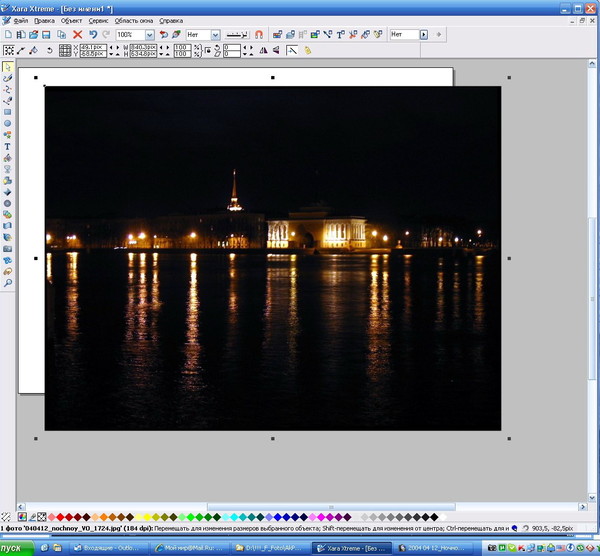Open the Объект menu

[x=72, y=21]
